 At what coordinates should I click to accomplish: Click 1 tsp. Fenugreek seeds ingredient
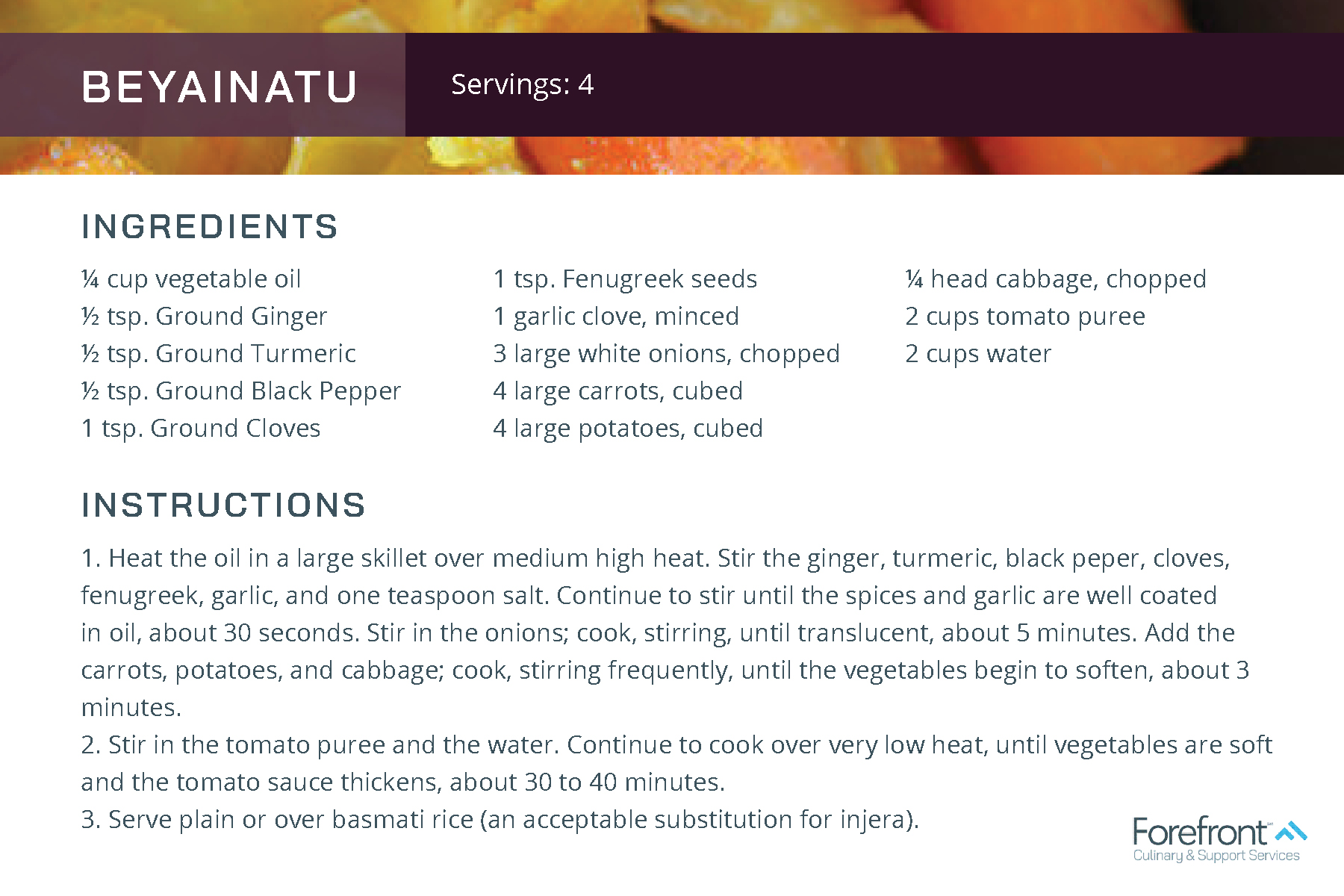click(625, 279)
